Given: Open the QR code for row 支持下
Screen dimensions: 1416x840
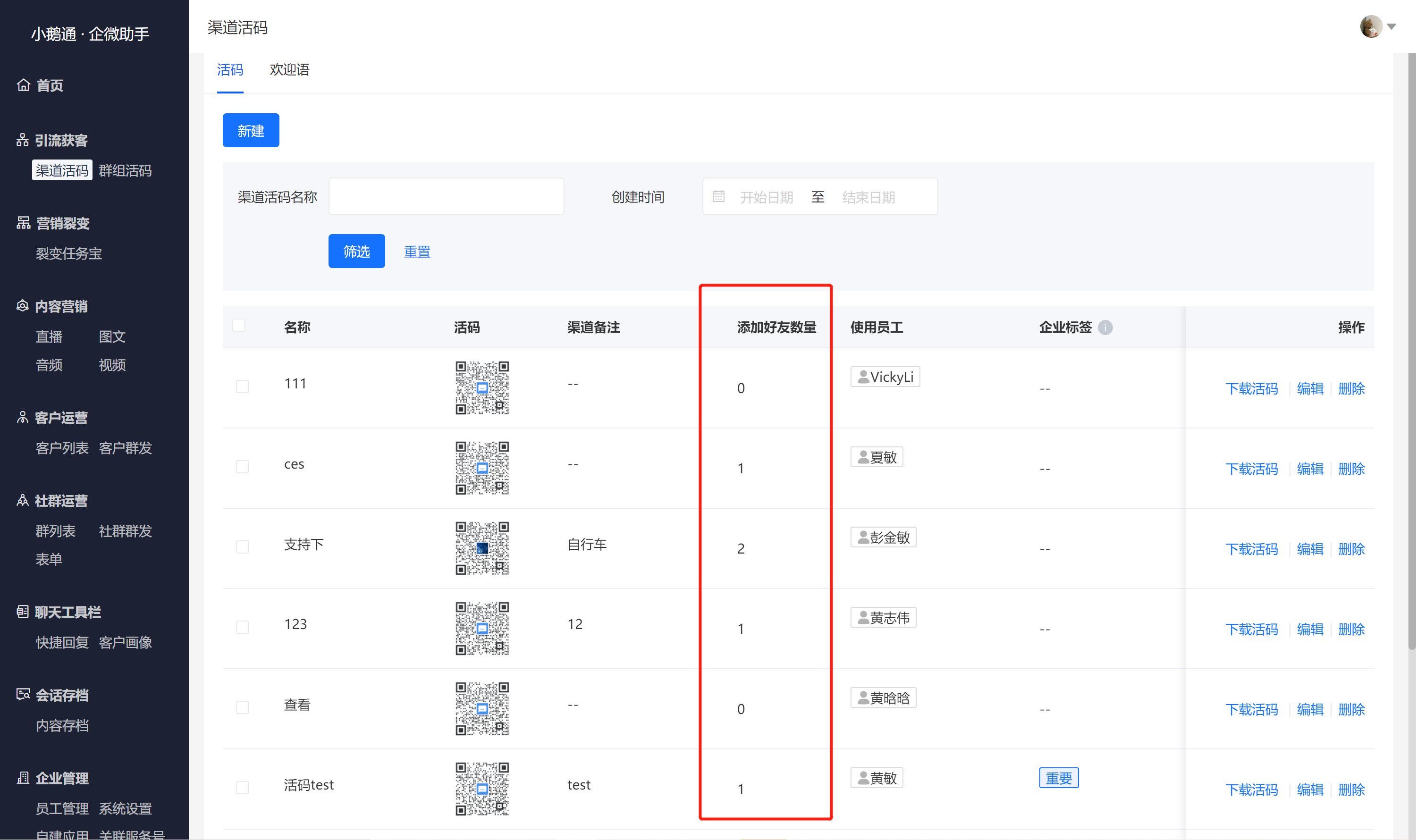Looking at the screenshot, I should click(482, 548).
